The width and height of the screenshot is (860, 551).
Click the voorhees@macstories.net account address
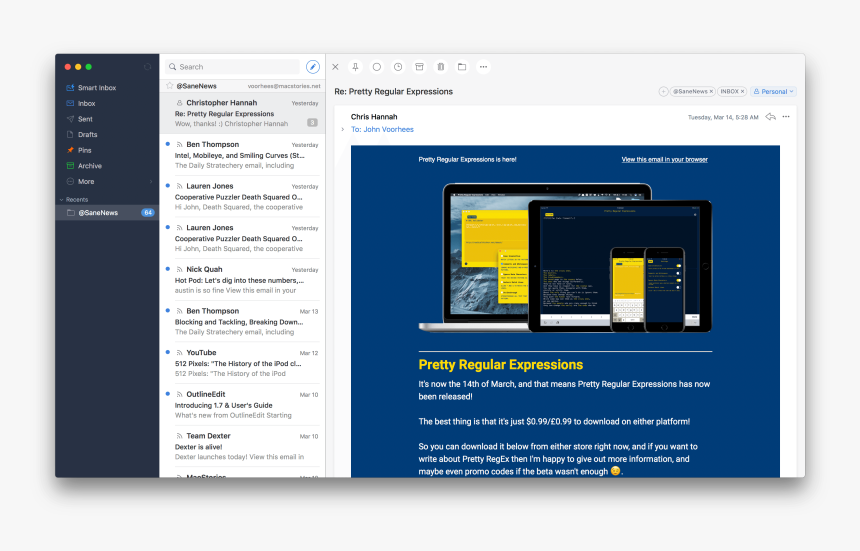(x=284, y=86)
